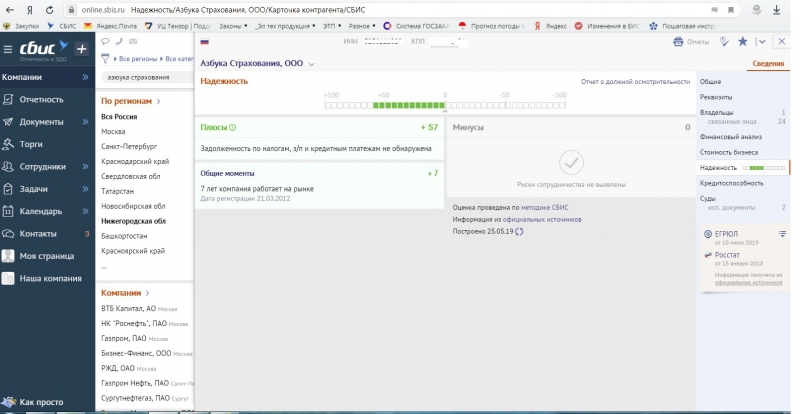Expand Компании submenu arrows
Screen dimensions: 800x414
(85, 77)
